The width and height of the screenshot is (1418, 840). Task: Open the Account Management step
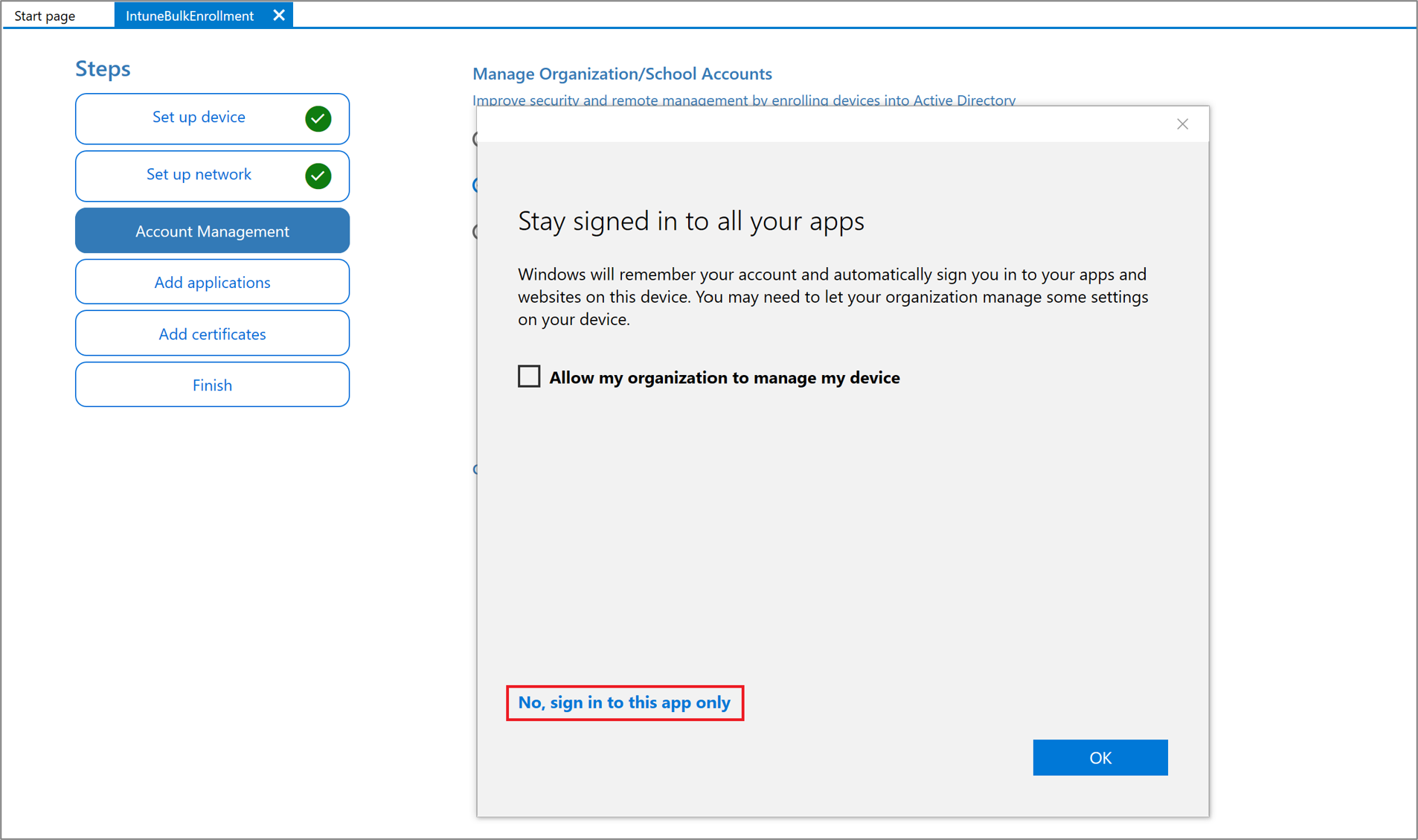tap(212, 231)
